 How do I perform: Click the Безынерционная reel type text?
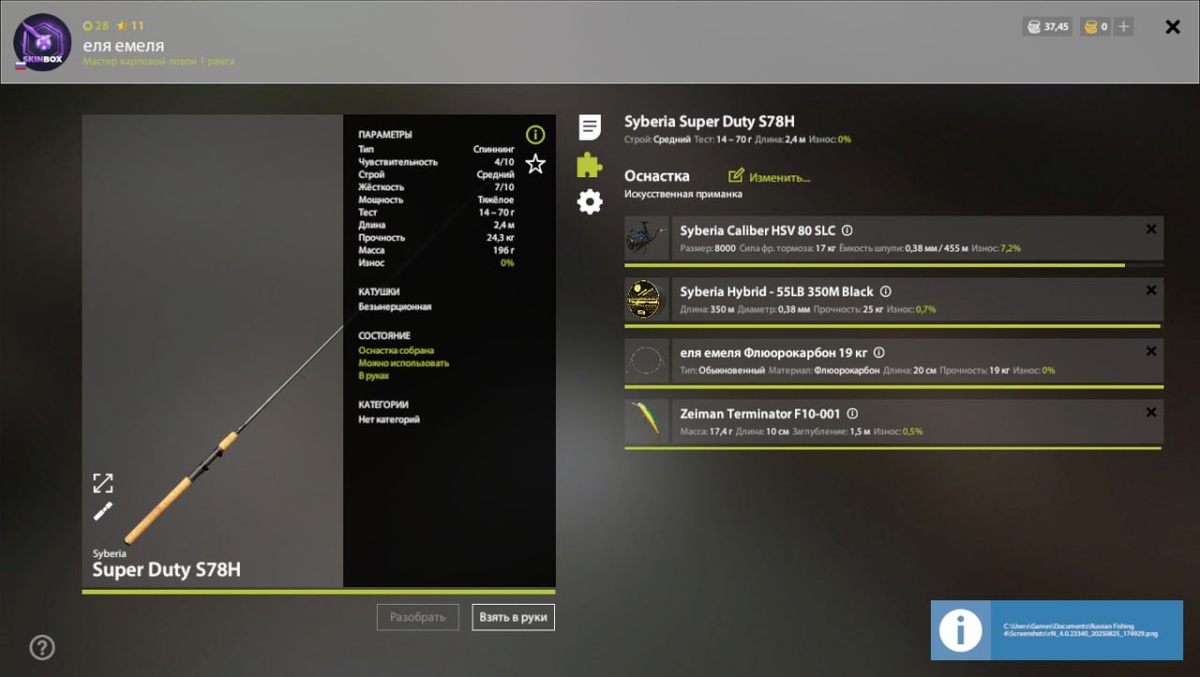[395, 307]
